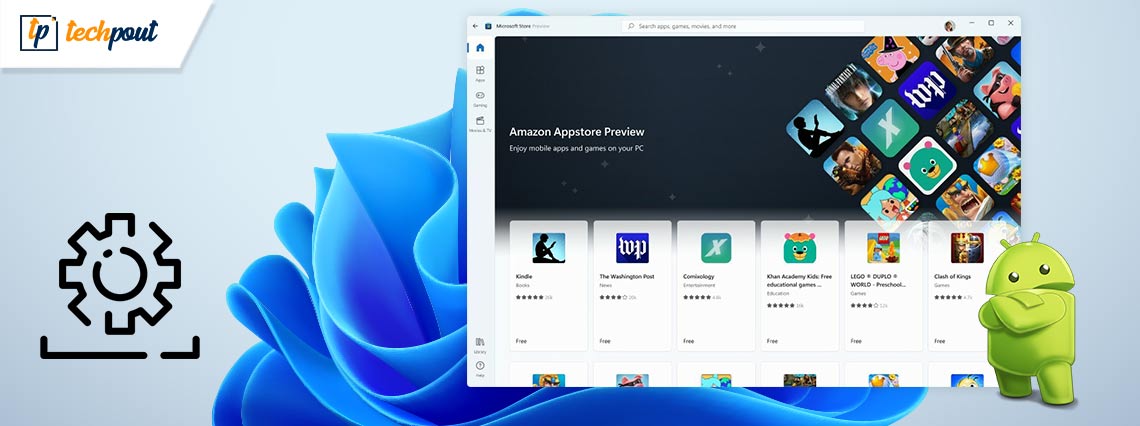Open the Library in sidebar
Image resolution: width=1140 pixels, height=426 pixels.
[480, 343]
